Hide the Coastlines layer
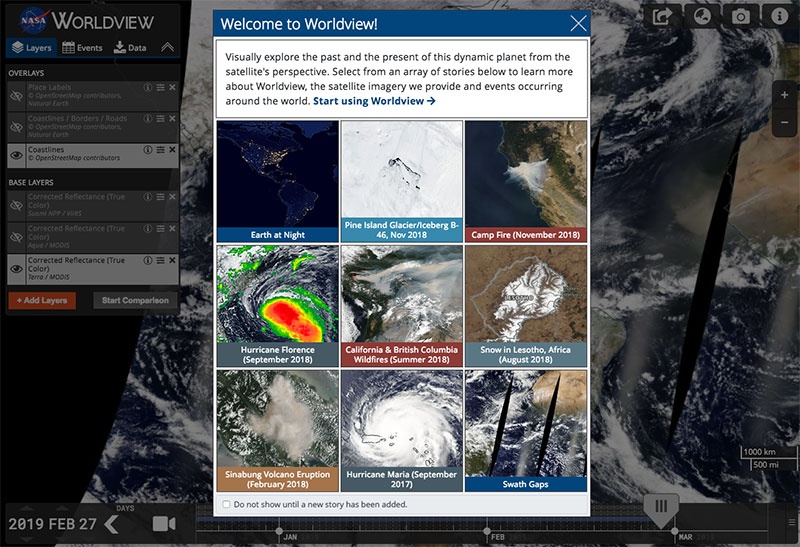Image resolution: width=800 pixels, height=547 pixels. pos(16,155)
